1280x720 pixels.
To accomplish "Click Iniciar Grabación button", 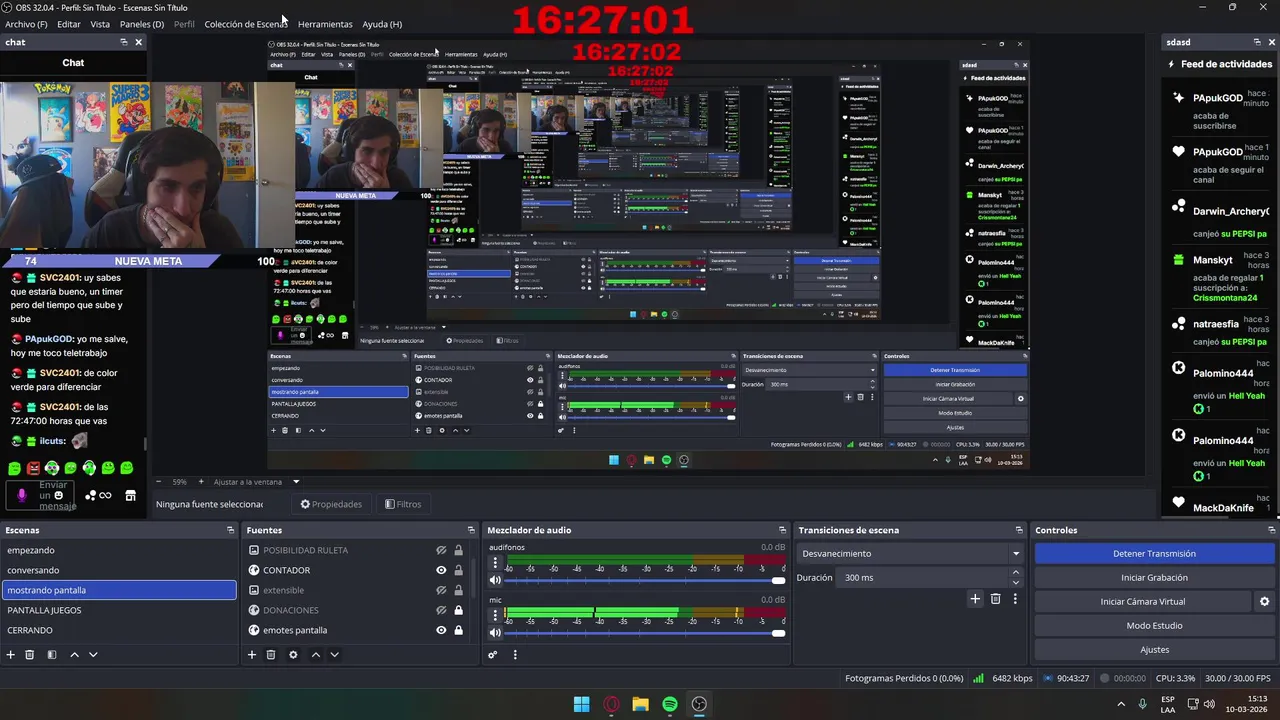I will (1154, 577).
